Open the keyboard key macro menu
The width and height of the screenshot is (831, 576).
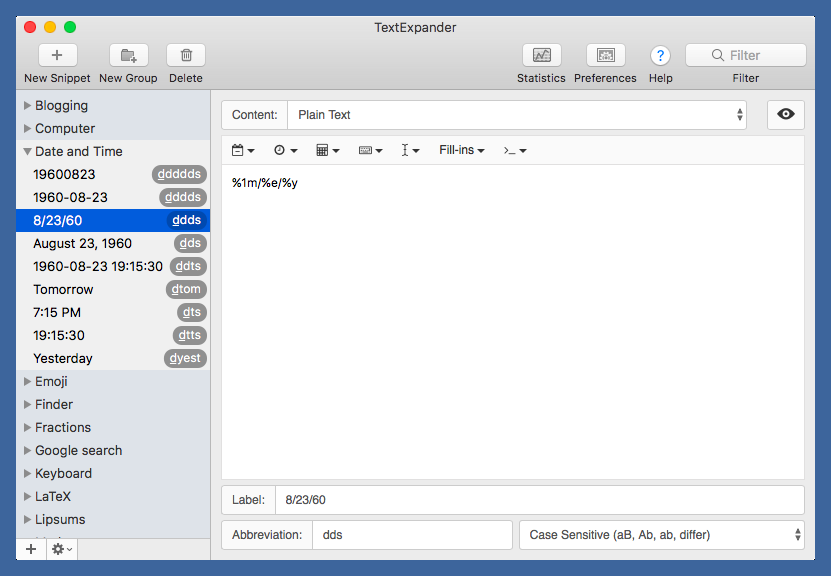tap(370, 150)
